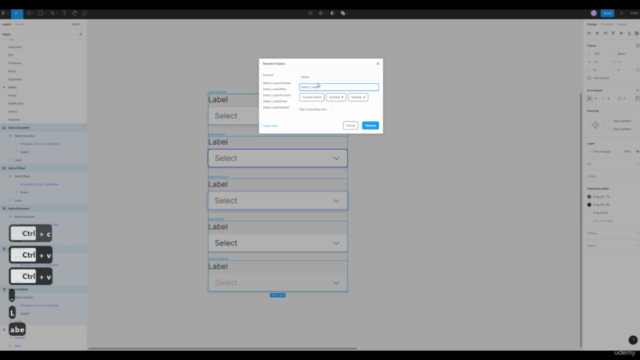Click the Match field containing Select
Viewport: 640px width, 360px height.
click(339, 77)
